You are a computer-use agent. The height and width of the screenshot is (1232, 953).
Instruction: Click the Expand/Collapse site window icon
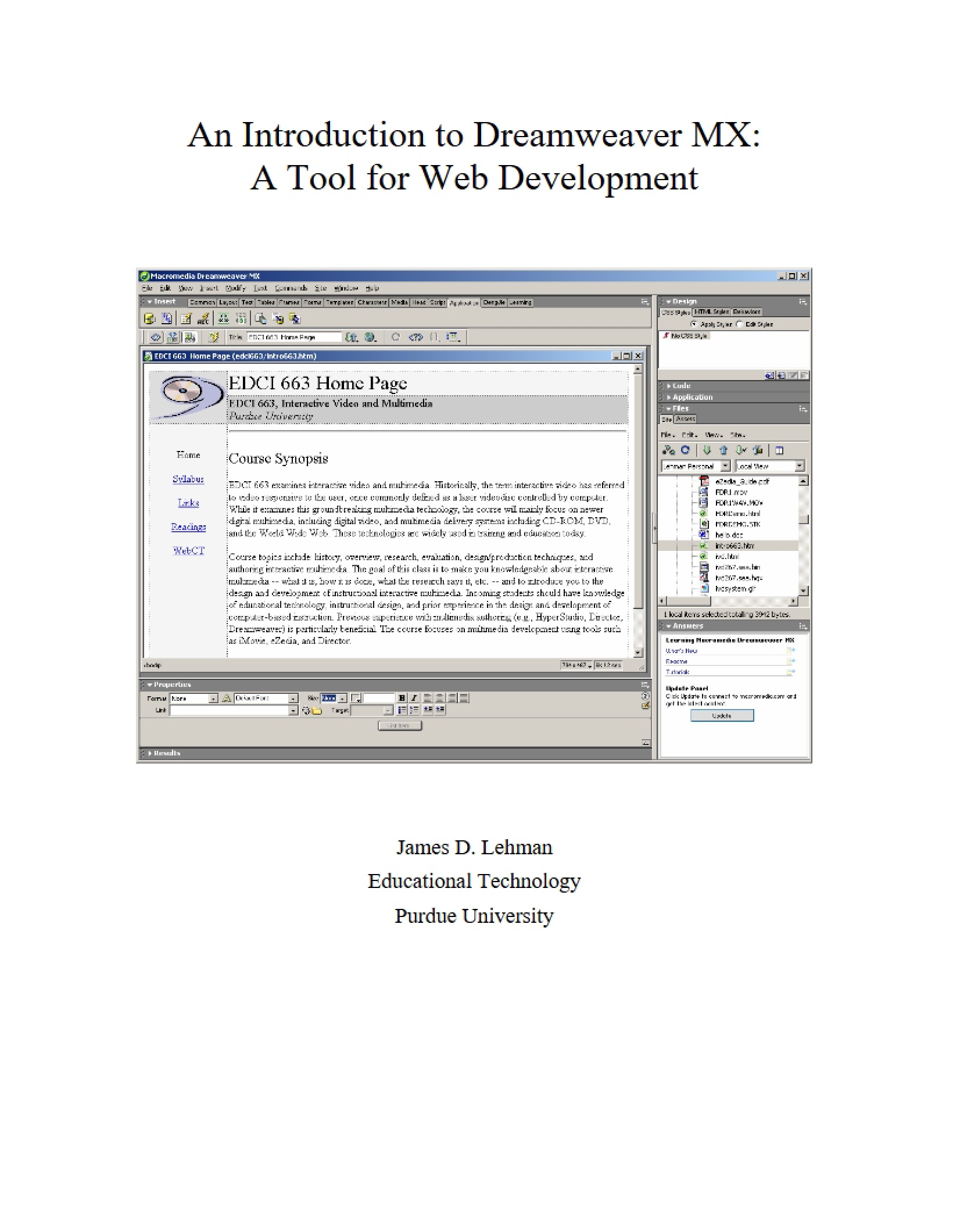click(x=779, y=450)
